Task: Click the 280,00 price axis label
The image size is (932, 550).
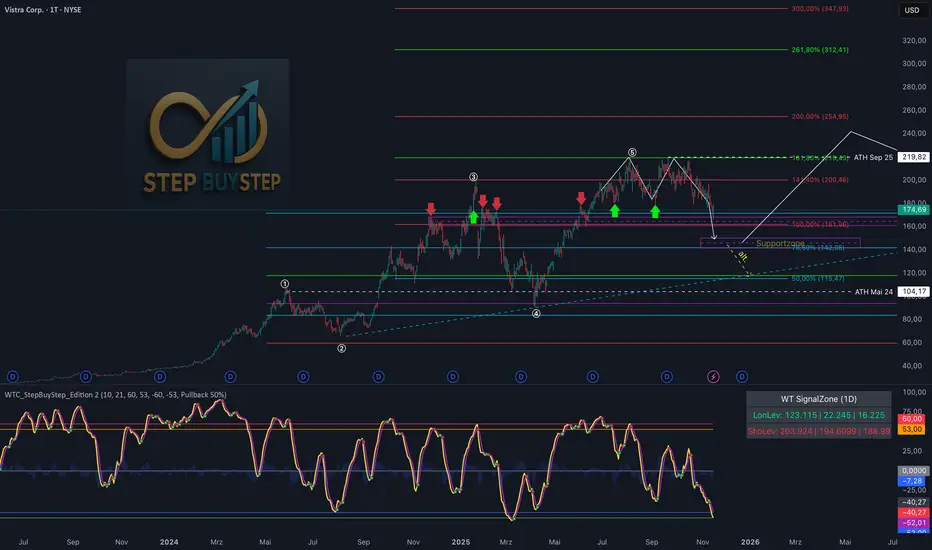Action: [x=914, y=87]
